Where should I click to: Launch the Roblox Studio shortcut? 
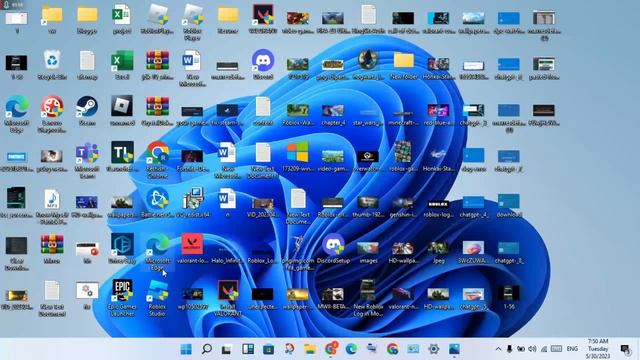(158, 298)
